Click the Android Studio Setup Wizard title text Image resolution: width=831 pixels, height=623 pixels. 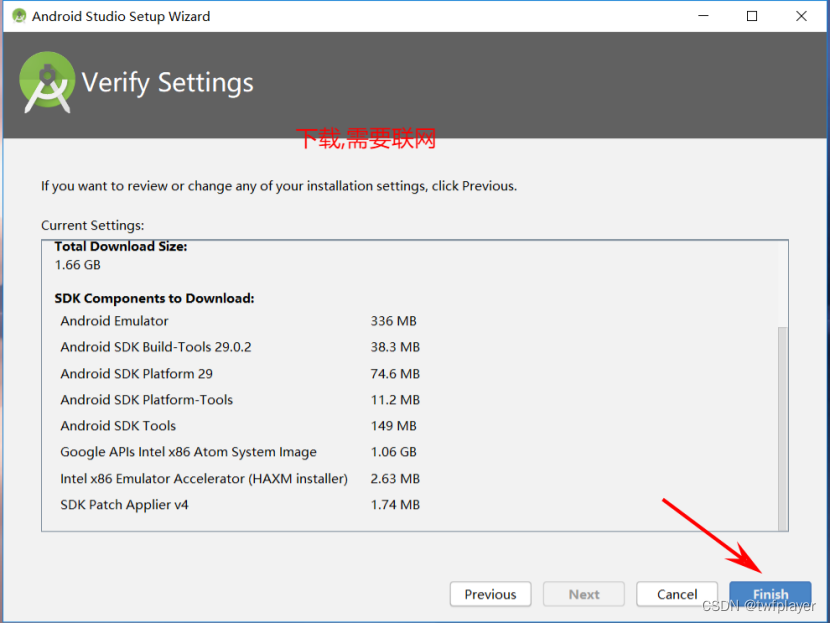(x=121, y=16)
